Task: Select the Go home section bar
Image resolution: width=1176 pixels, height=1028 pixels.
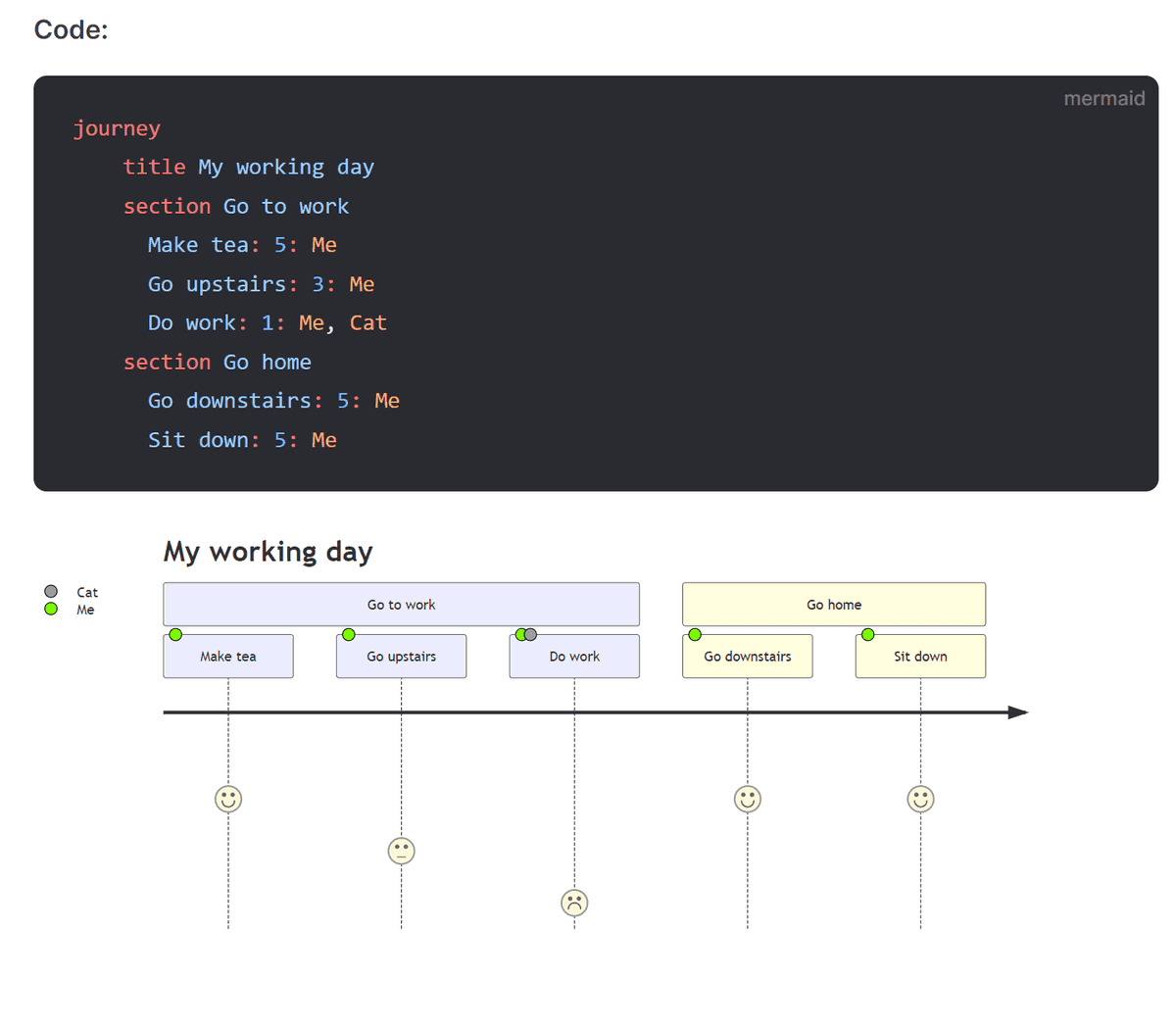Action: click(834, 605)
